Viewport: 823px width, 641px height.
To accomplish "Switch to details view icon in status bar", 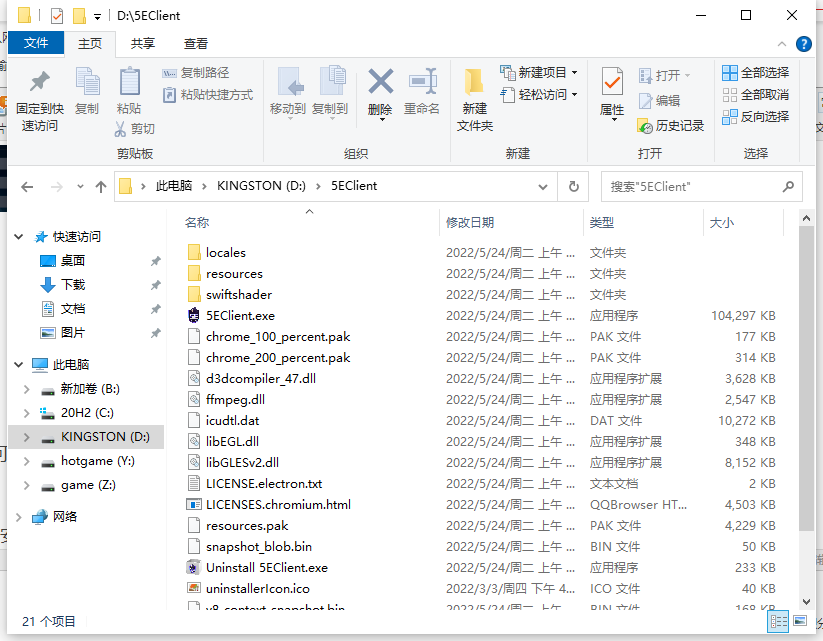I will tap(778, 622).
